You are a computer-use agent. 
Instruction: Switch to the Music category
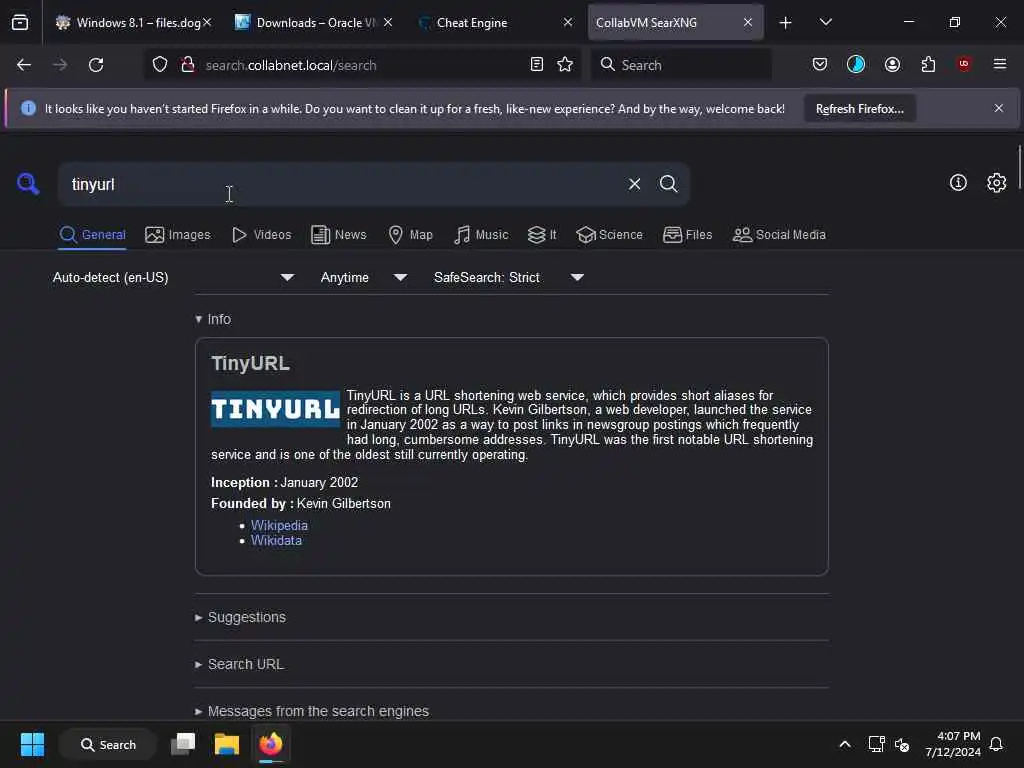pyautogui.click(x=481, y=235)
